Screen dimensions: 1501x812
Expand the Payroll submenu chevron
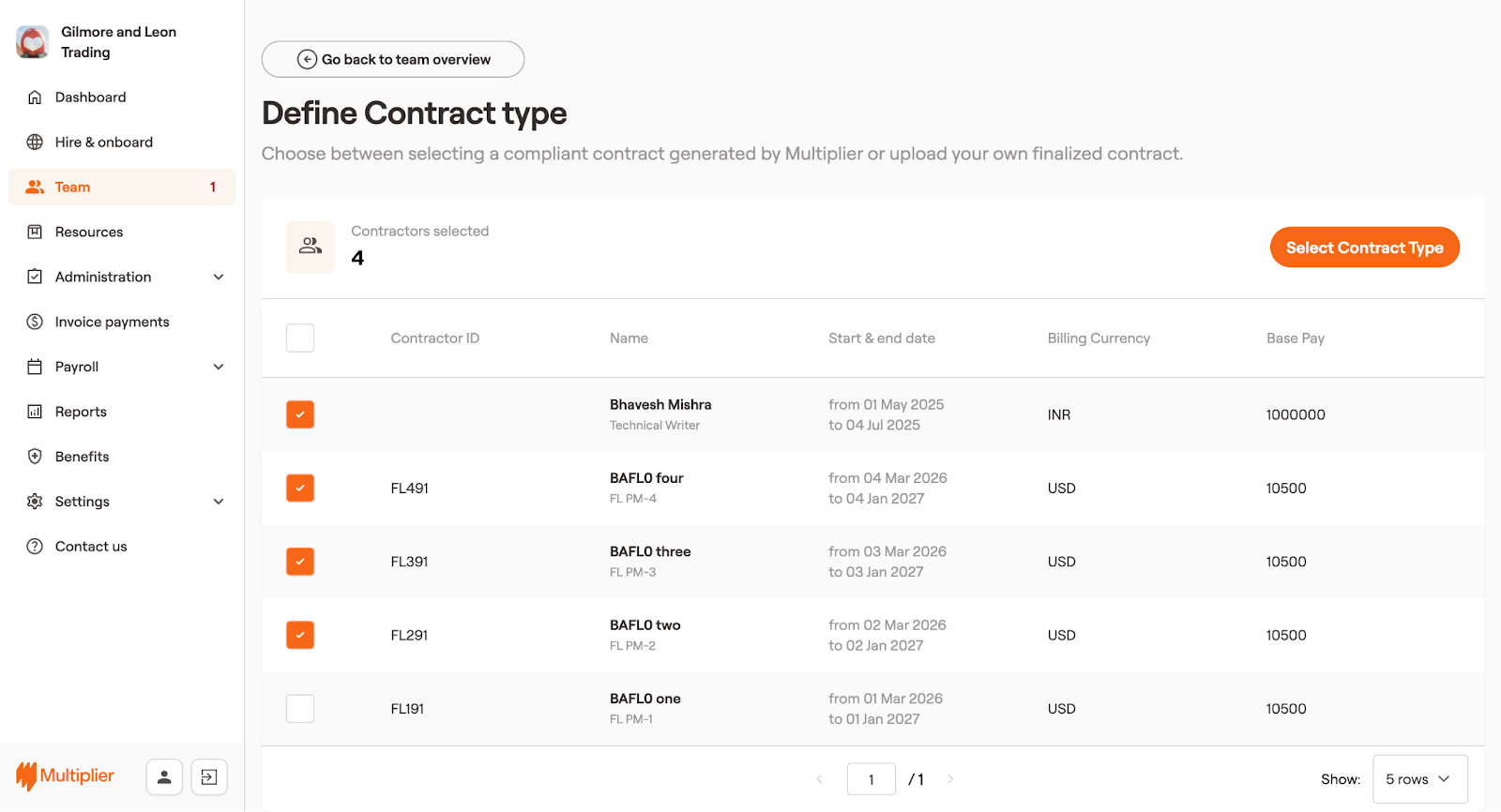pos(219,367)
